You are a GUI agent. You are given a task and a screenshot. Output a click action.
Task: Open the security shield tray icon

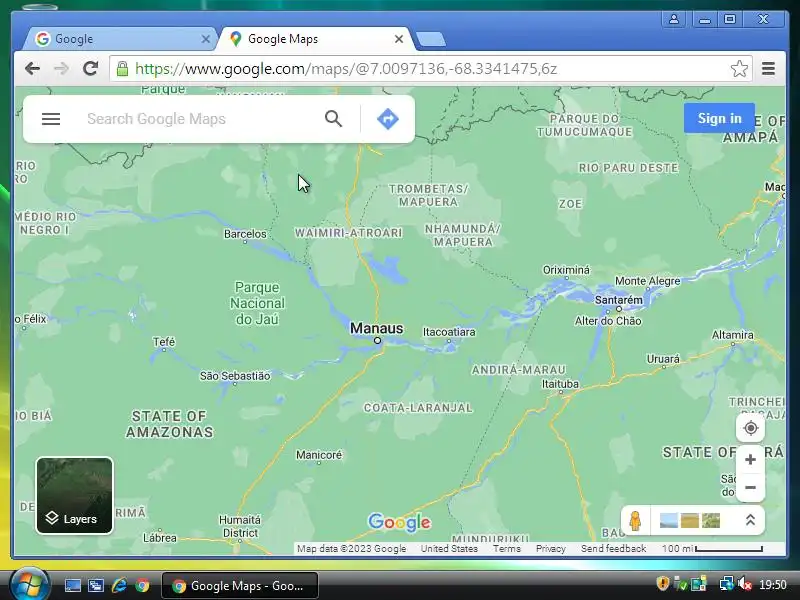[662, 583]
